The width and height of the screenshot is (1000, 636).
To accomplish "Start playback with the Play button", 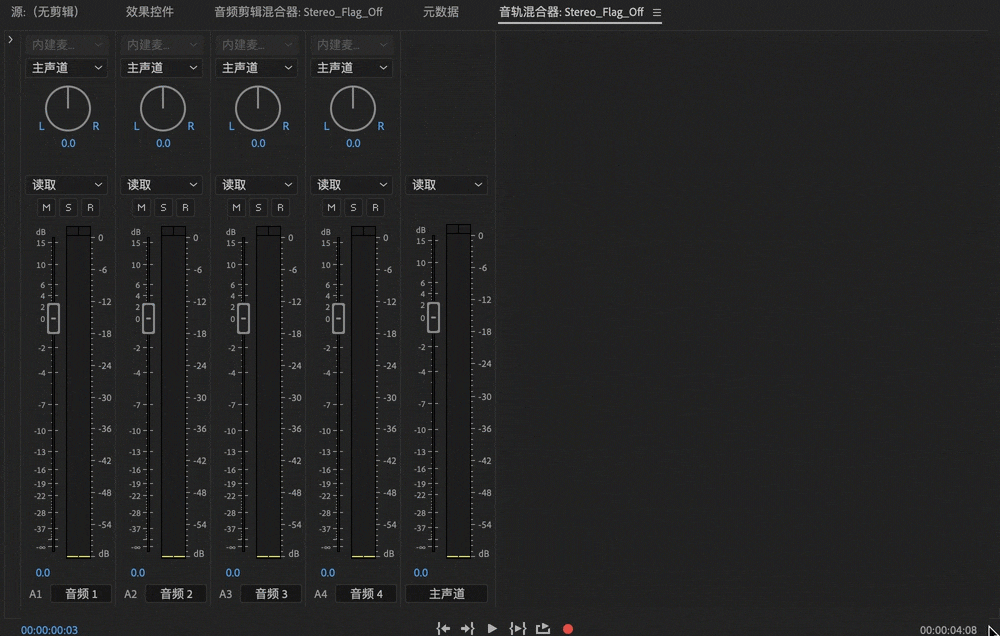I will (x=492, y=628).
